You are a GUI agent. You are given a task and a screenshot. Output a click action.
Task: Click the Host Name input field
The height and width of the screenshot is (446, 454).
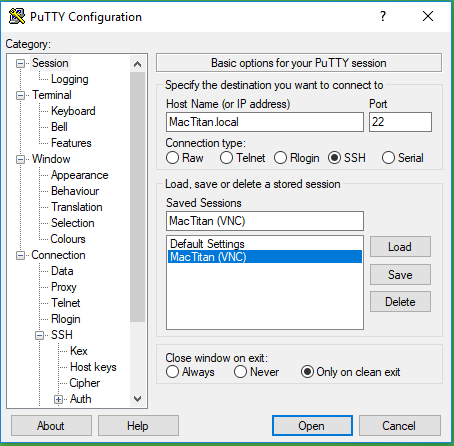coord(265,122)
